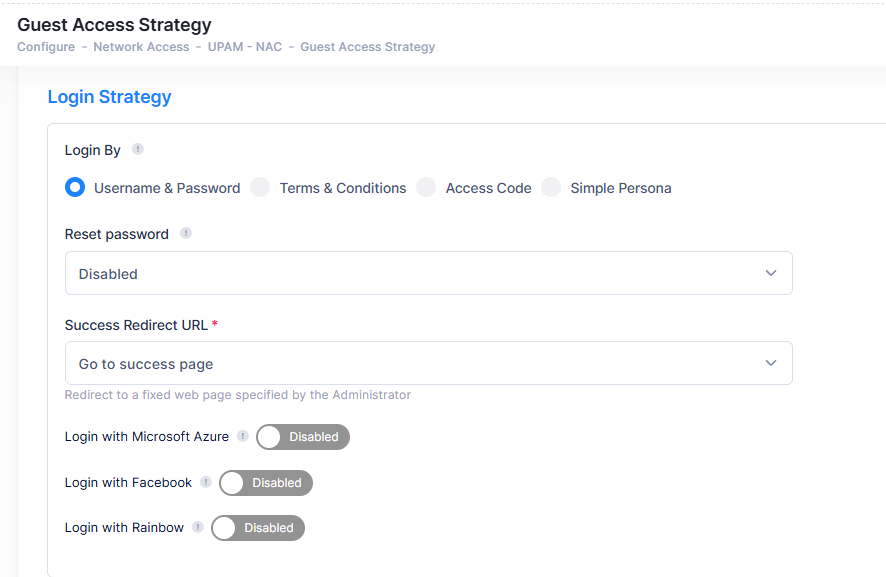Click the info icon next to Login with Facebook

point(206,483)
